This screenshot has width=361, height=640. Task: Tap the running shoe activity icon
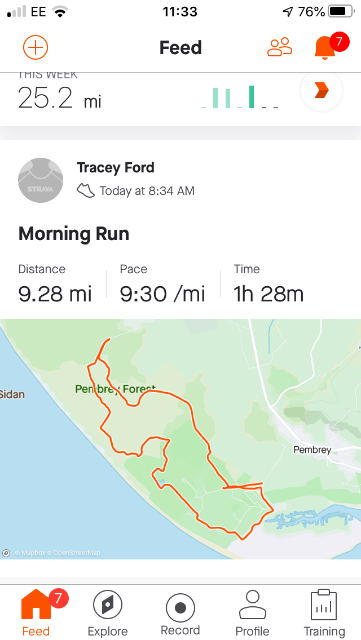85,191
